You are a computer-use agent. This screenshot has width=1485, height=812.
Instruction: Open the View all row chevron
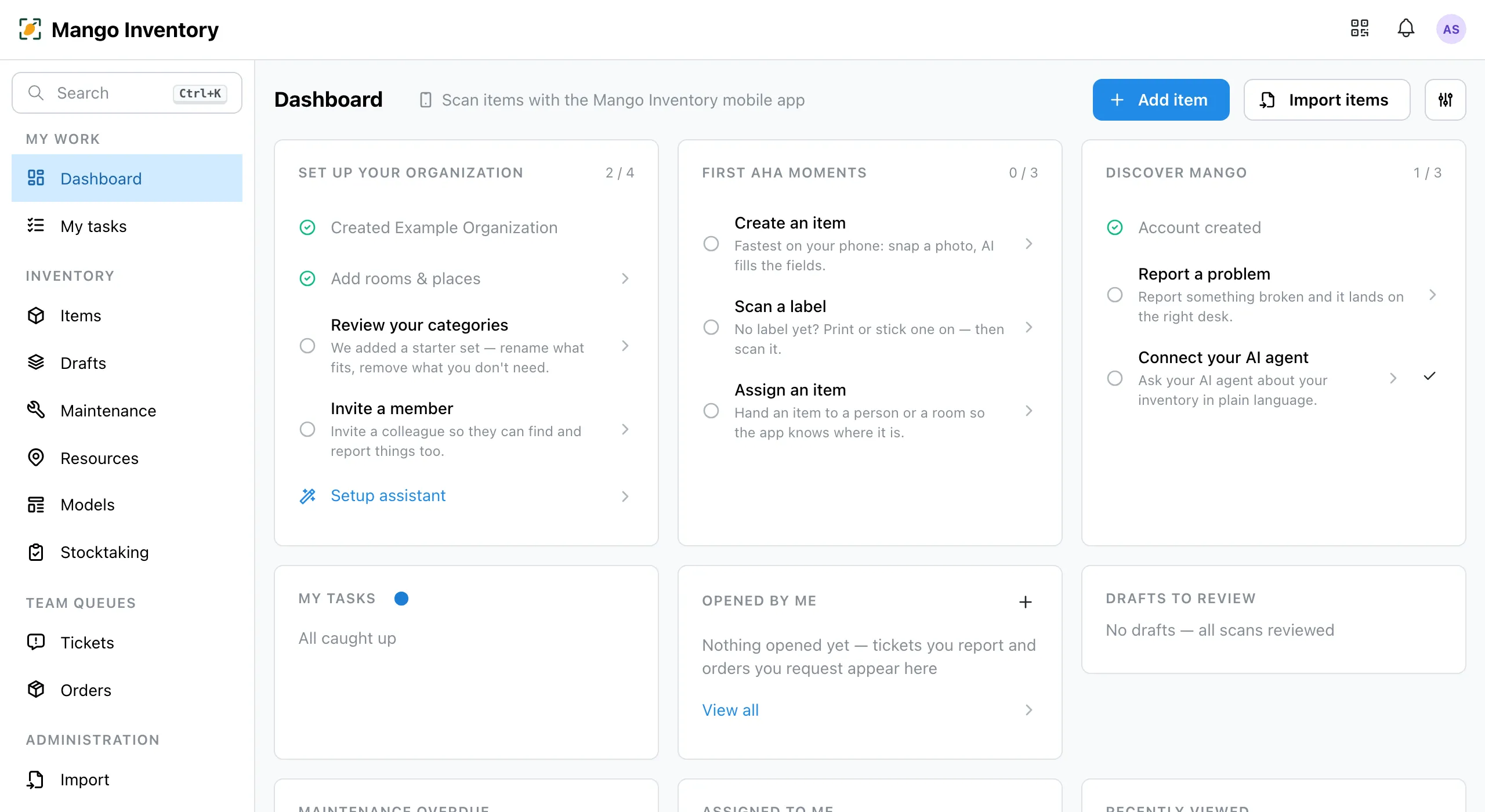1028,710
